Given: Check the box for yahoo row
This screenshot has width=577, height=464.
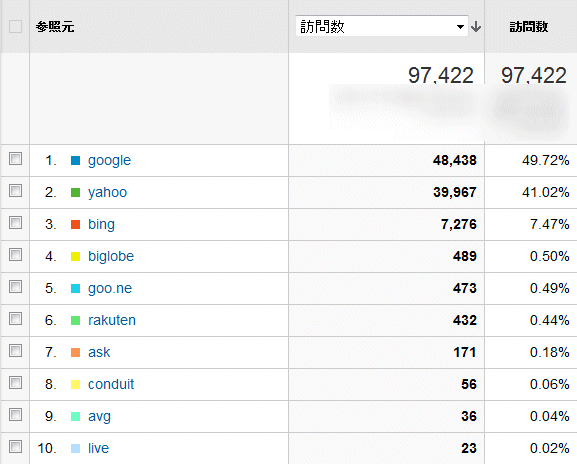Looking at the screenshot, I should point(15,191).
